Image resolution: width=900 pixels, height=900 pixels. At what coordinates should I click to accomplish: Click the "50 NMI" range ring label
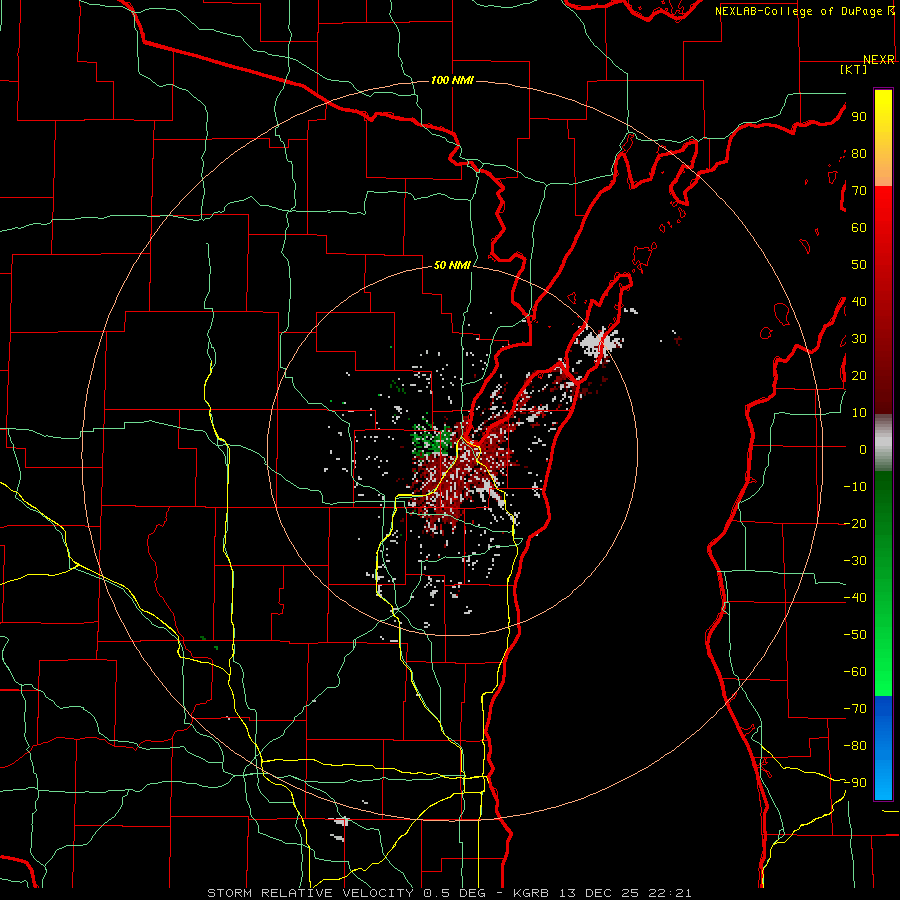click(x=452, y=265)
